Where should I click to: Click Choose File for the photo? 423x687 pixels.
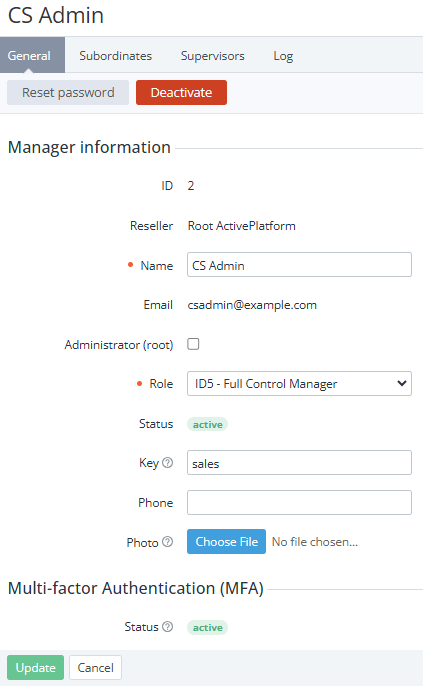(227, 542)
